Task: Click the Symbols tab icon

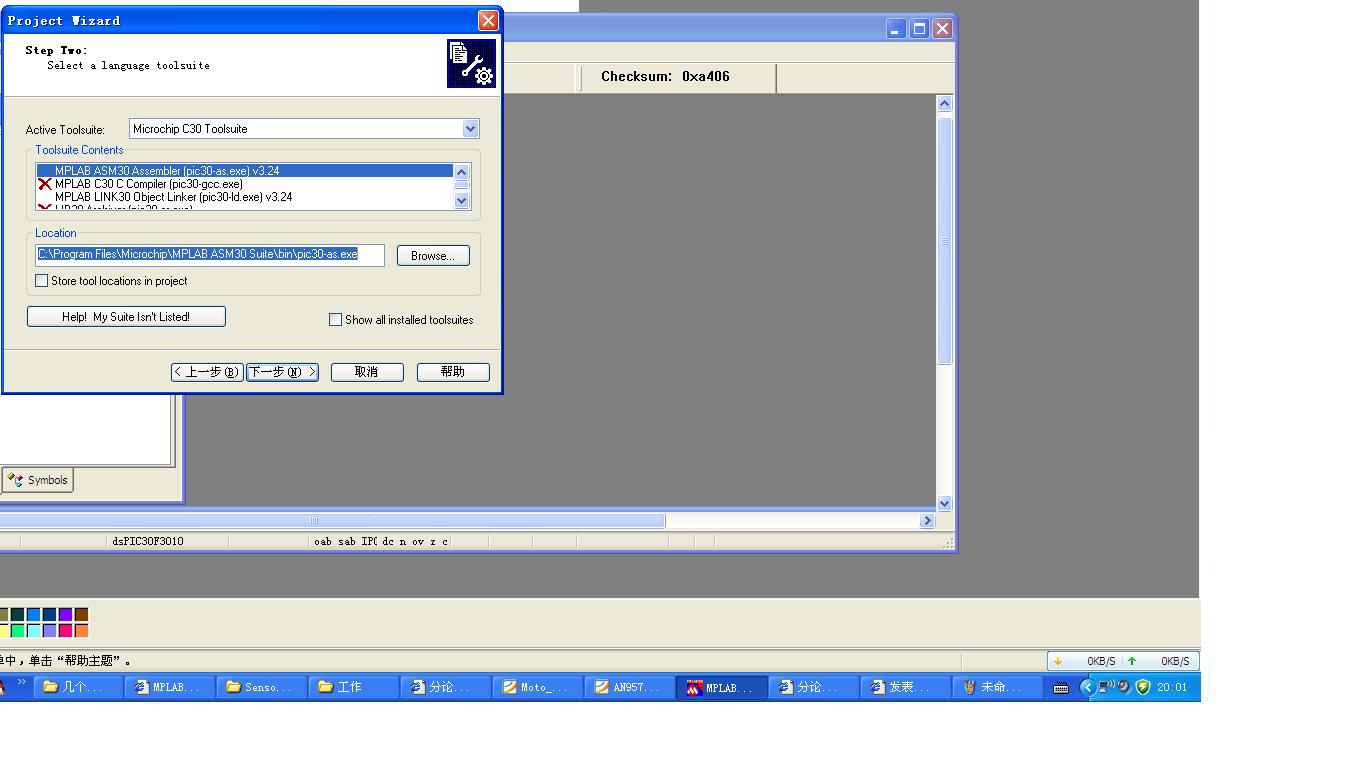Action: click(x=15, y=480)
